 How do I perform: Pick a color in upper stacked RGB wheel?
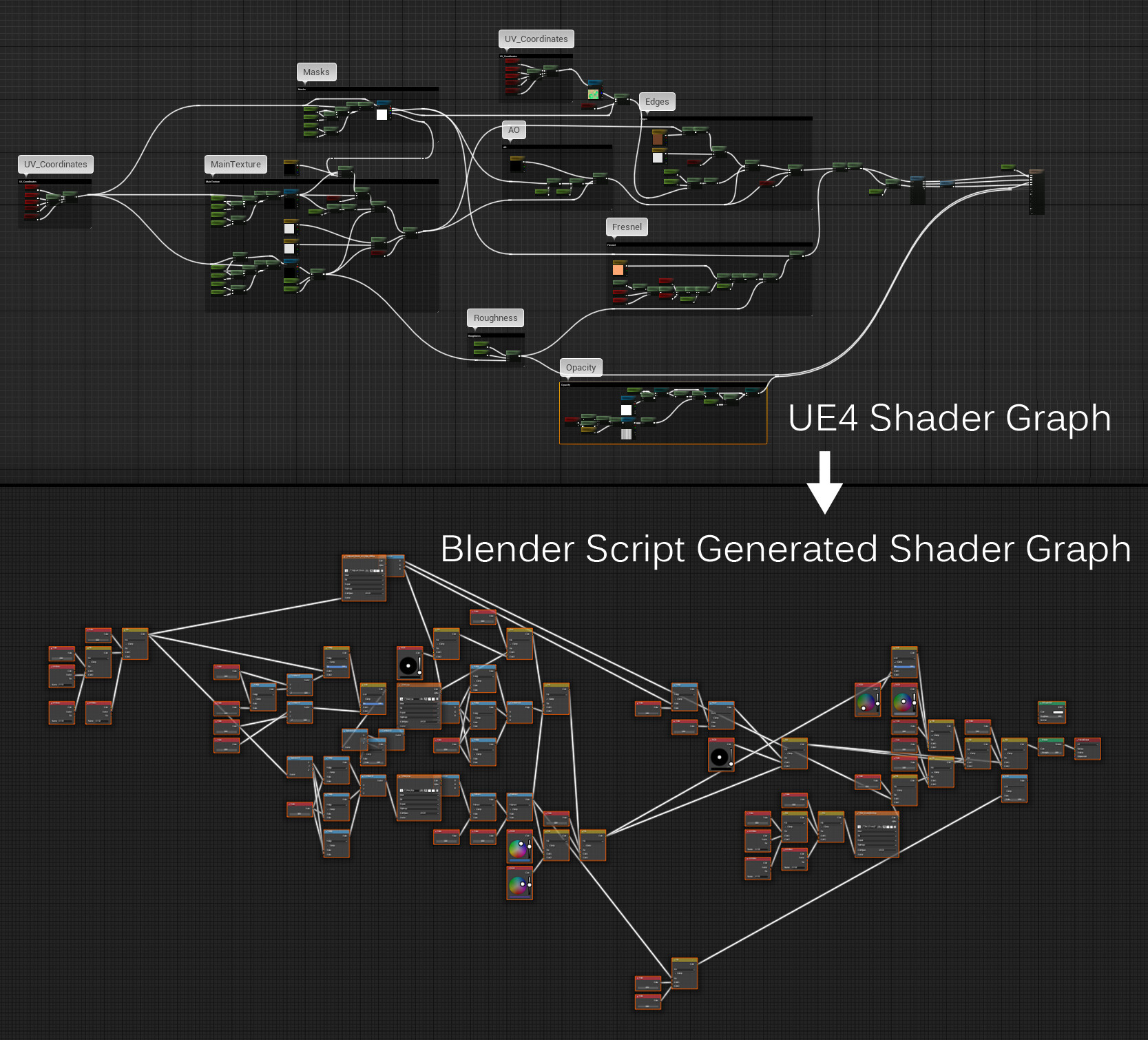517,849
